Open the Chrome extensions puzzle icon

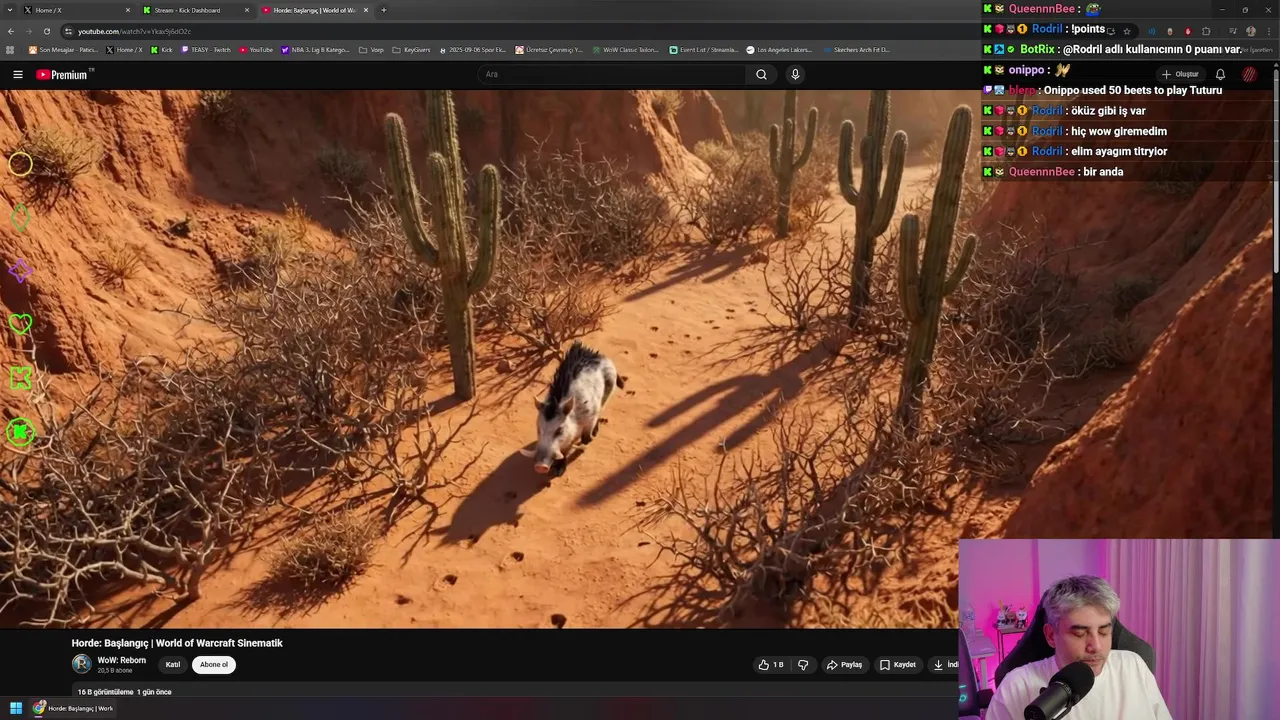pos(1206,31)
